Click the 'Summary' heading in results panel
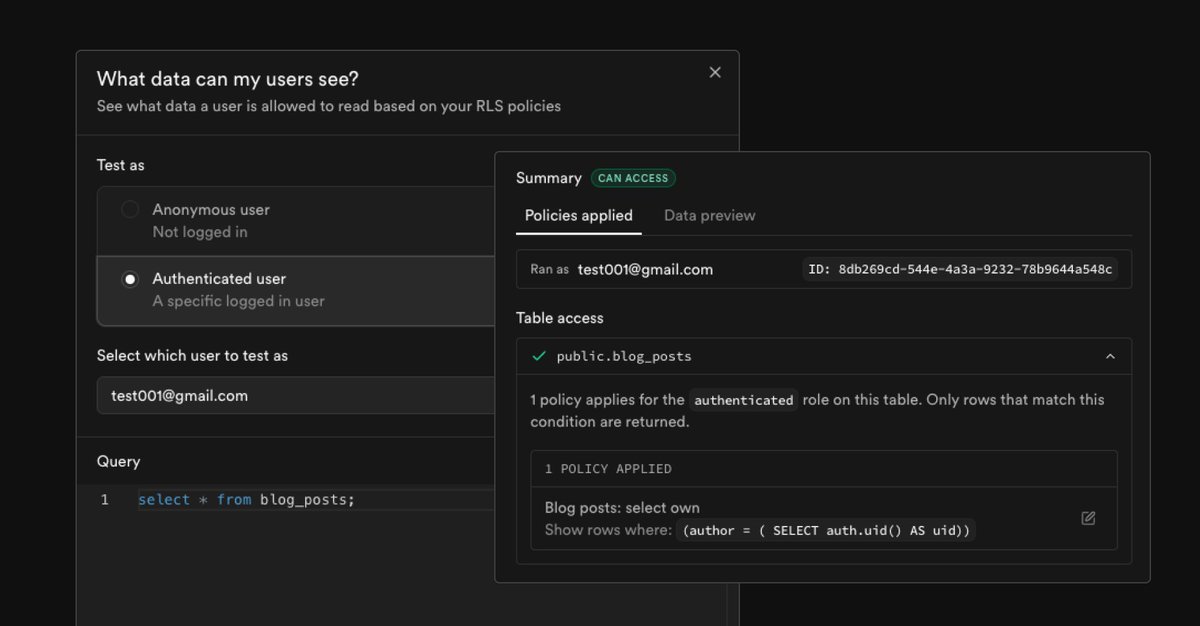Image resolution: width=1200 pixels, height=626 pixels. (548, 178)
